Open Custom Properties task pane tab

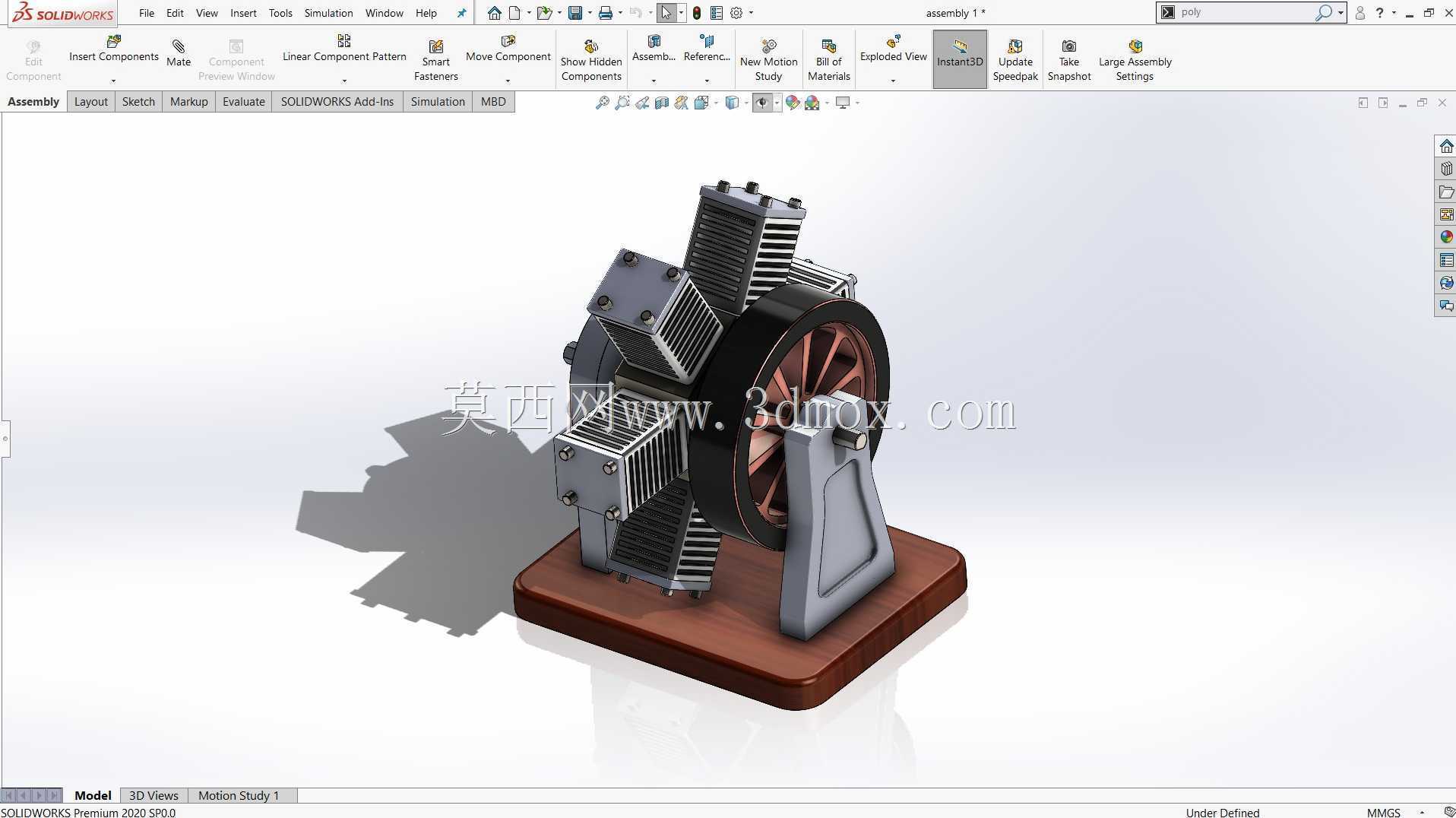point(1446,260)
